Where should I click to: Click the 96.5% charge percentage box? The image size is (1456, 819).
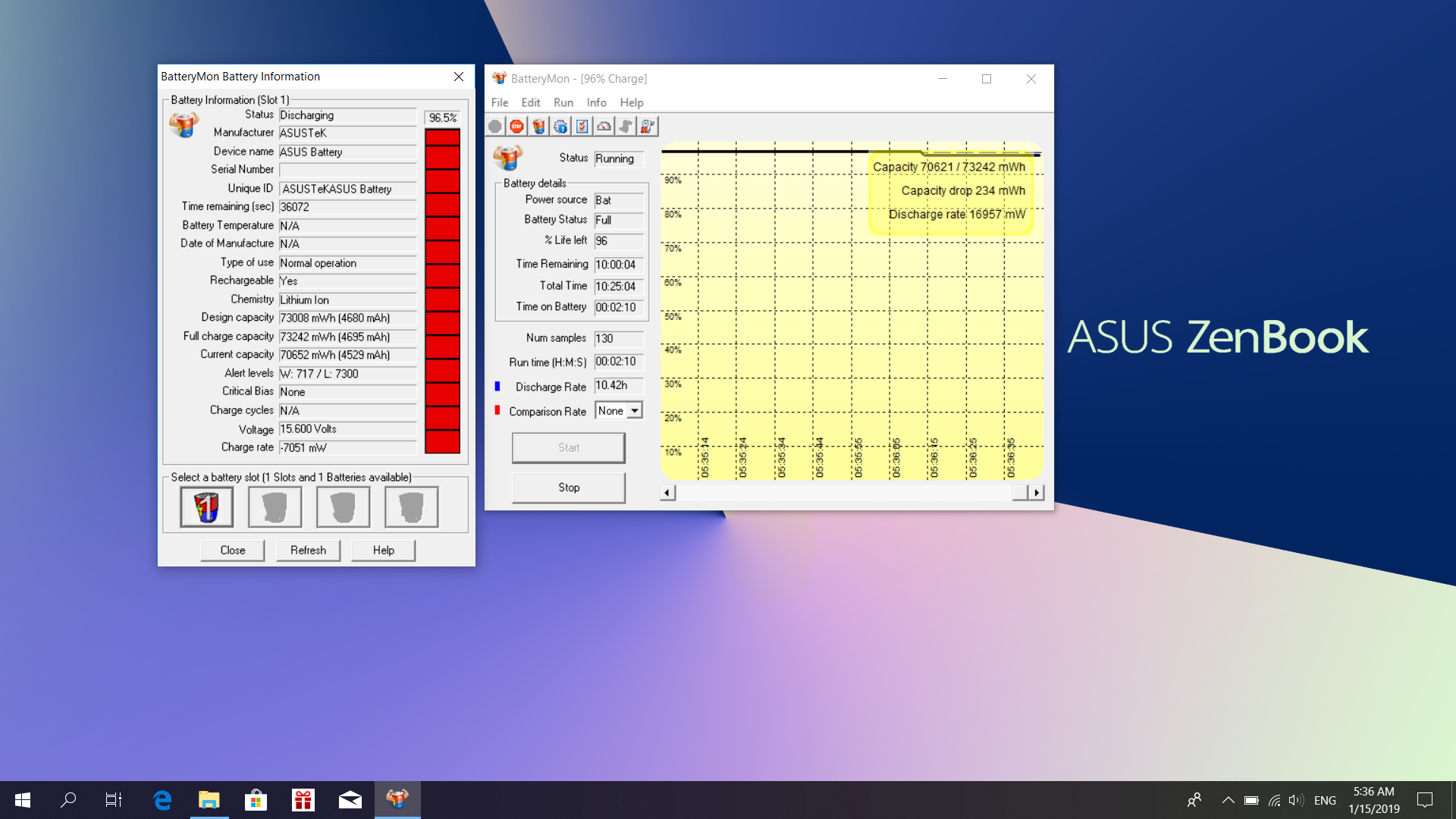(x=443, y=118)
